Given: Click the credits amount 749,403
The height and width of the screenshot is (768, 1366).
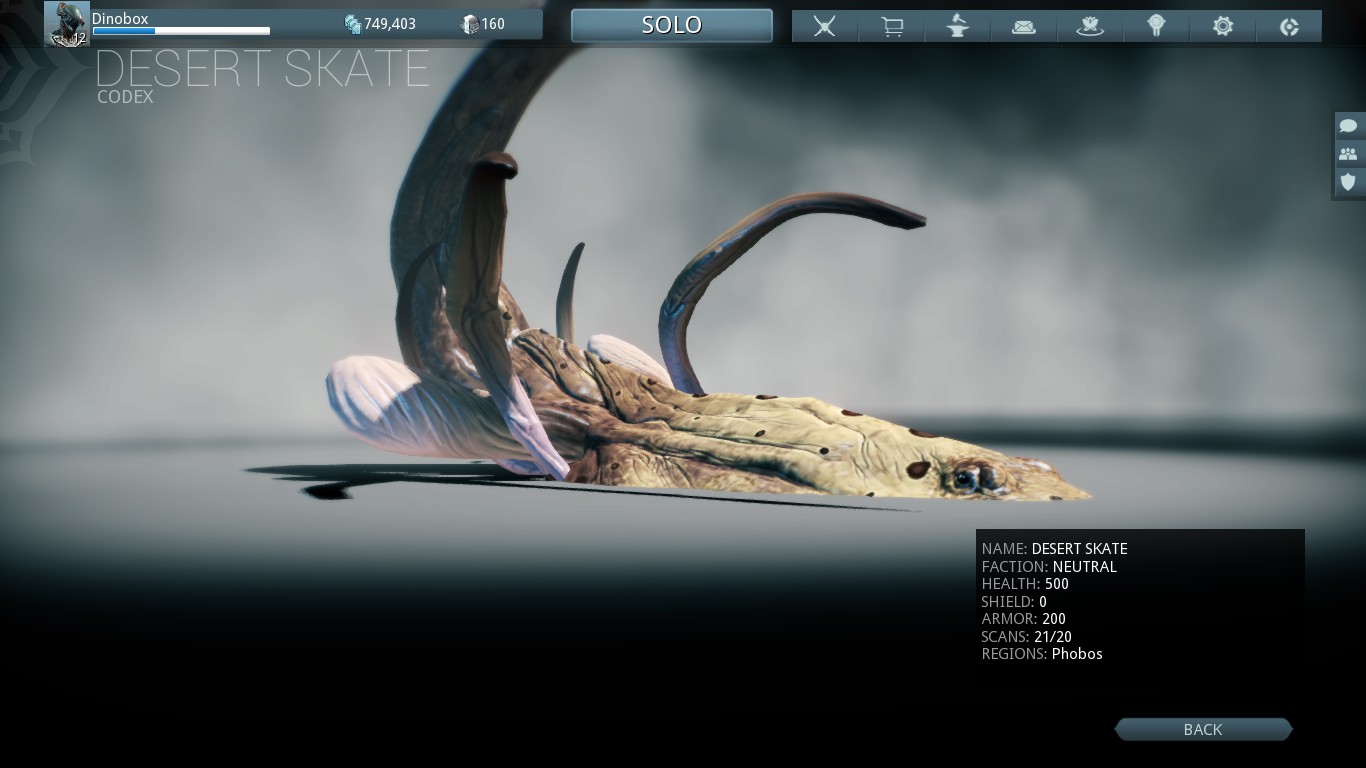Looking at the screenshot, I should pyautogui.click(x=390, y=24).
